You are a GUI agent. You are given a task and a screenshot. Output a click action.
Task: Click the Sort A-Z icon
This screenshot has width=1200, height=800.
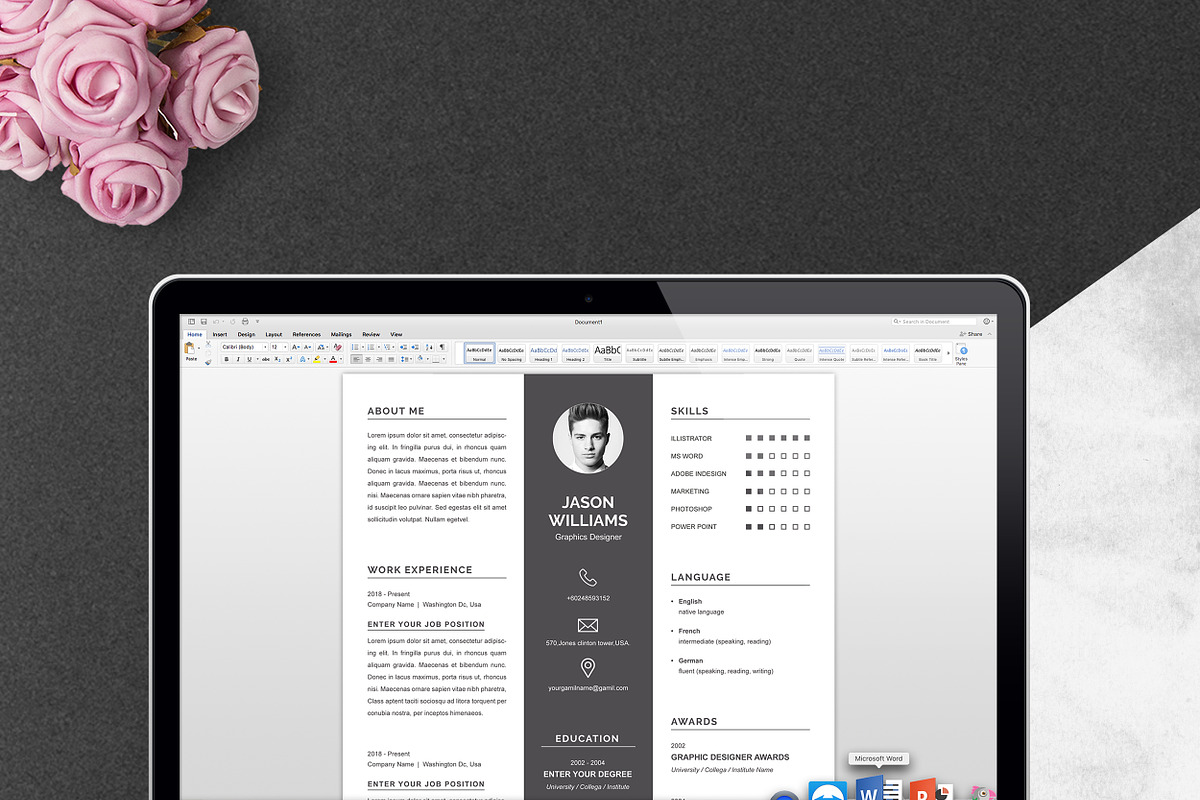click(x=429, y=347)
